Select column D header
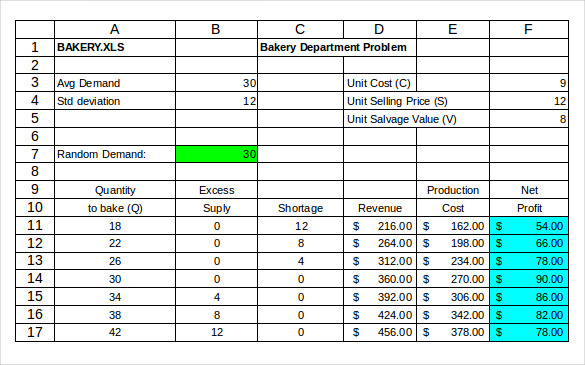Screen dimensions: 585x365 (380, 29)
